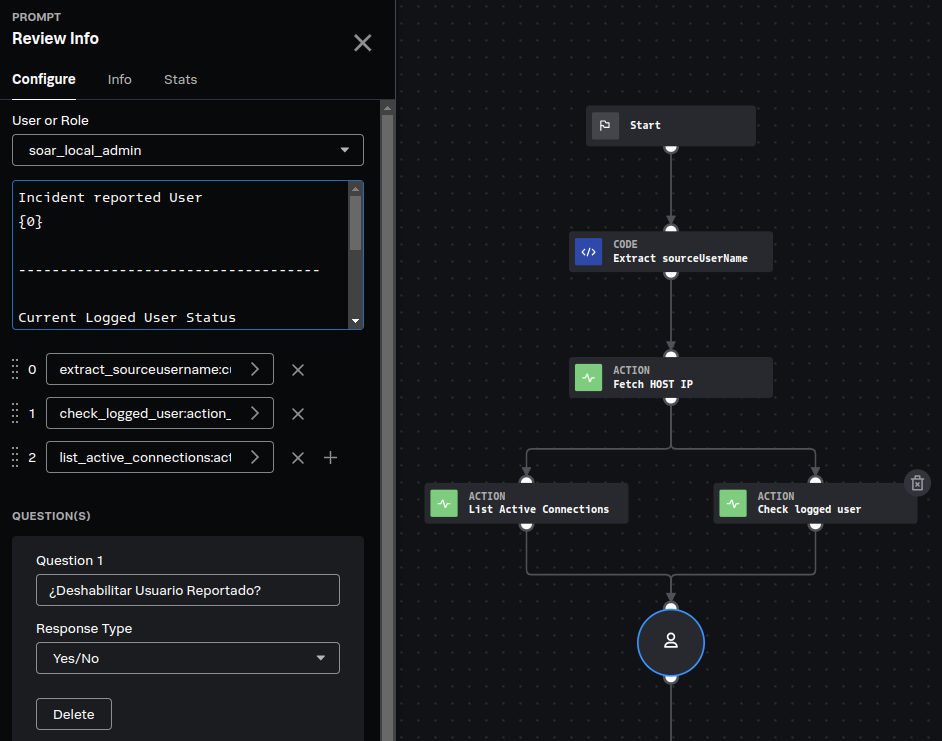The image size is (942, 741).
Task: Select the Extract sourceUserName code icon
Action: coord(588,252)
